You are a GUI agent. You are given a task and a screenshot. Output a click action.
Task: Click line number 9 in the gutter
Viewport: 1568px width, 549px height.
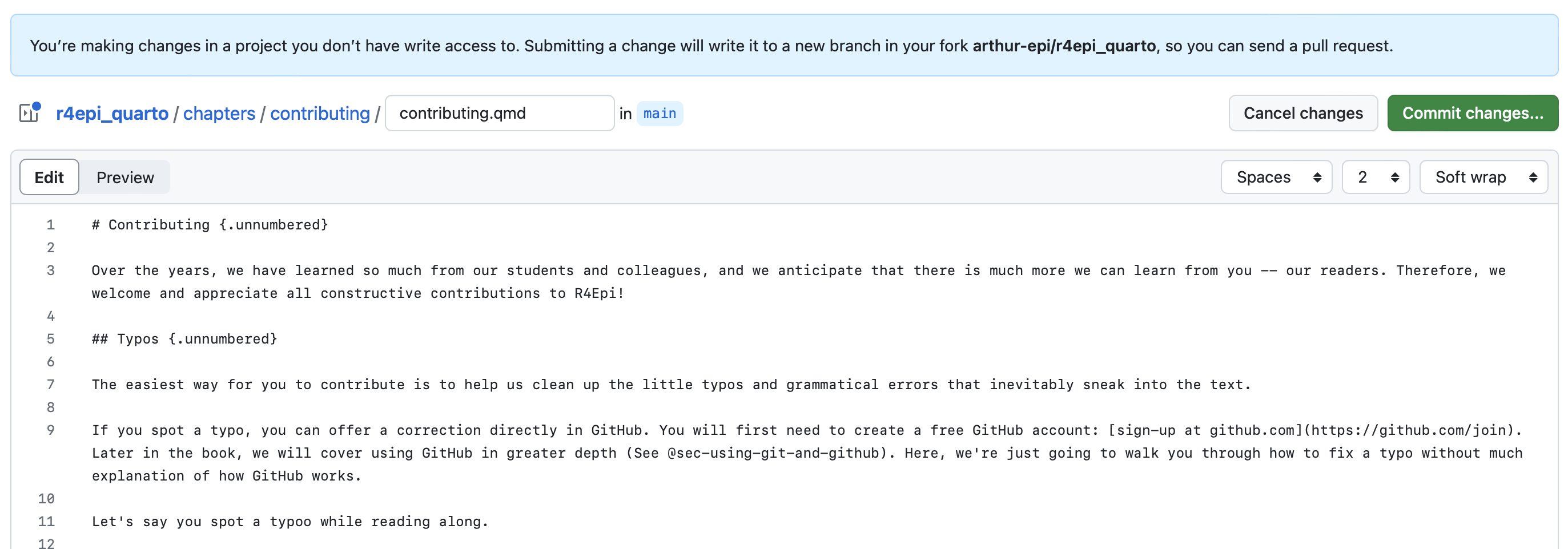click(50, 430)
